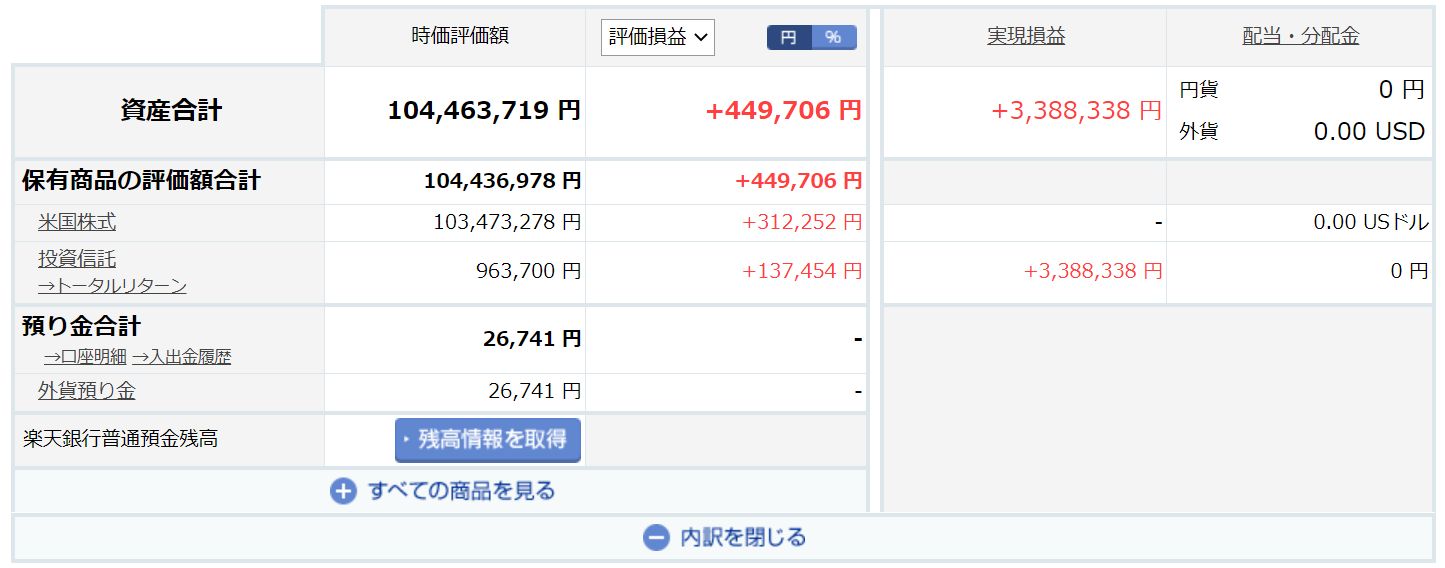Collapse breakdown with 内訳を閉じる
This screenshot has height=568, width=1445.
(742, 537)
